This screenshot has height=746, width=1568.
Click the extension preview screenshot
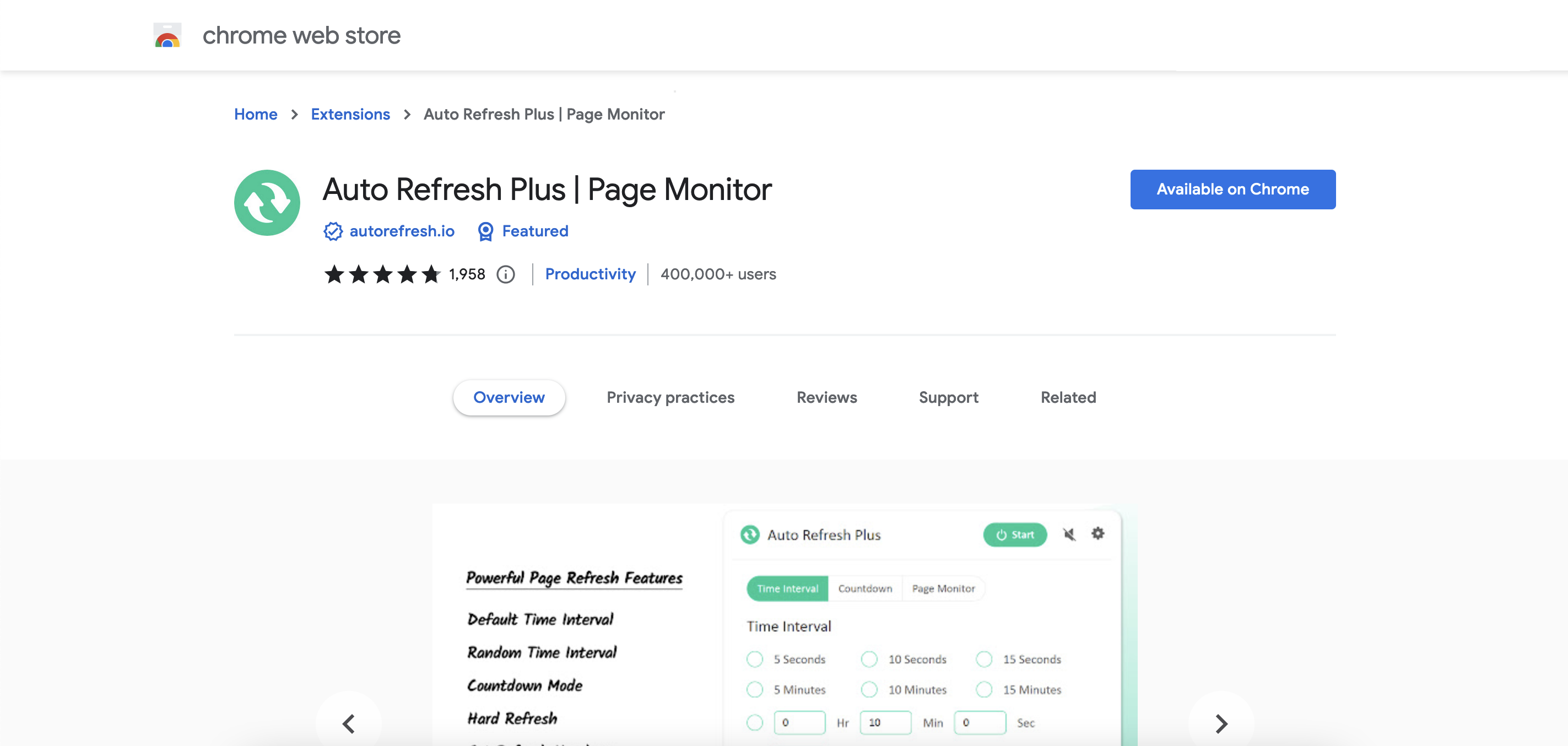[x=785, y=625]
